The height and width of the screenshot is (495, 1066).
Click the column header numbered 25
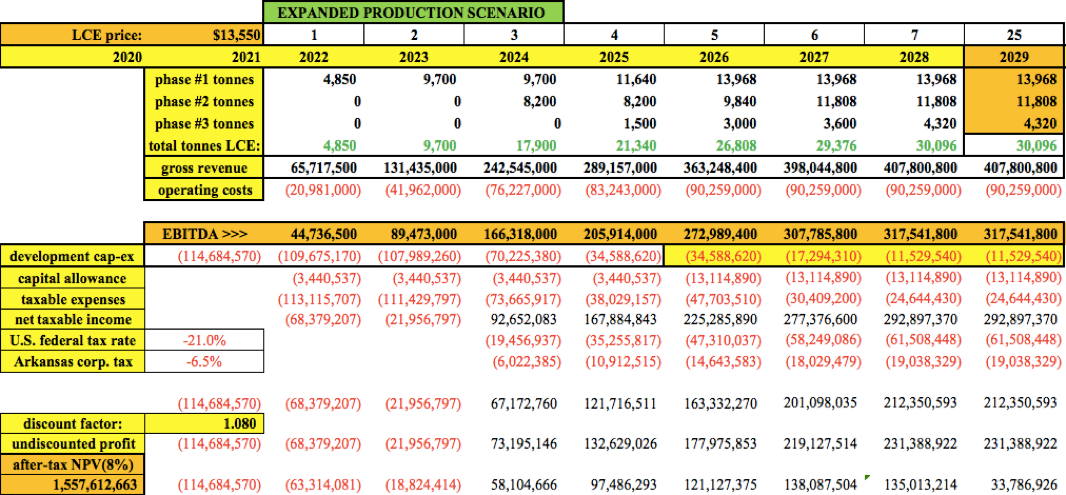point(1013,35)
